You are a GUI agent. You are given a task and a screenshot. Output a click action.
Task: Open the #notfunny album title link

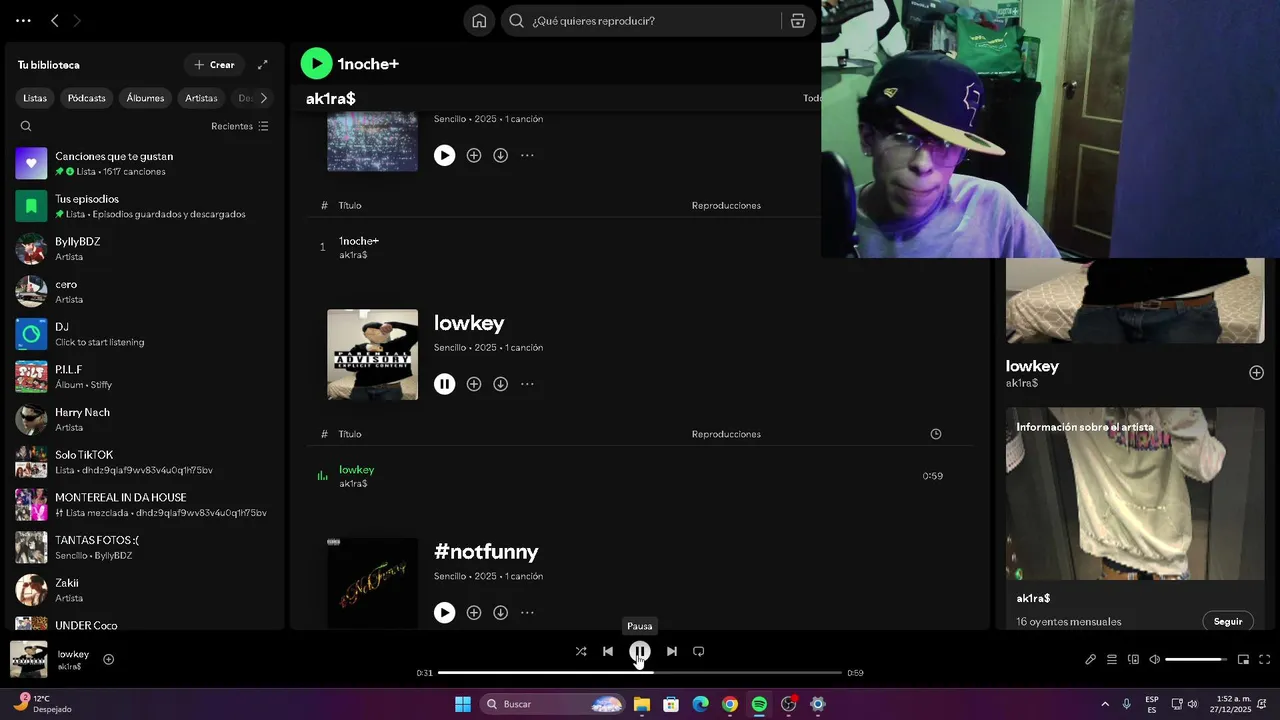[486, 552]
